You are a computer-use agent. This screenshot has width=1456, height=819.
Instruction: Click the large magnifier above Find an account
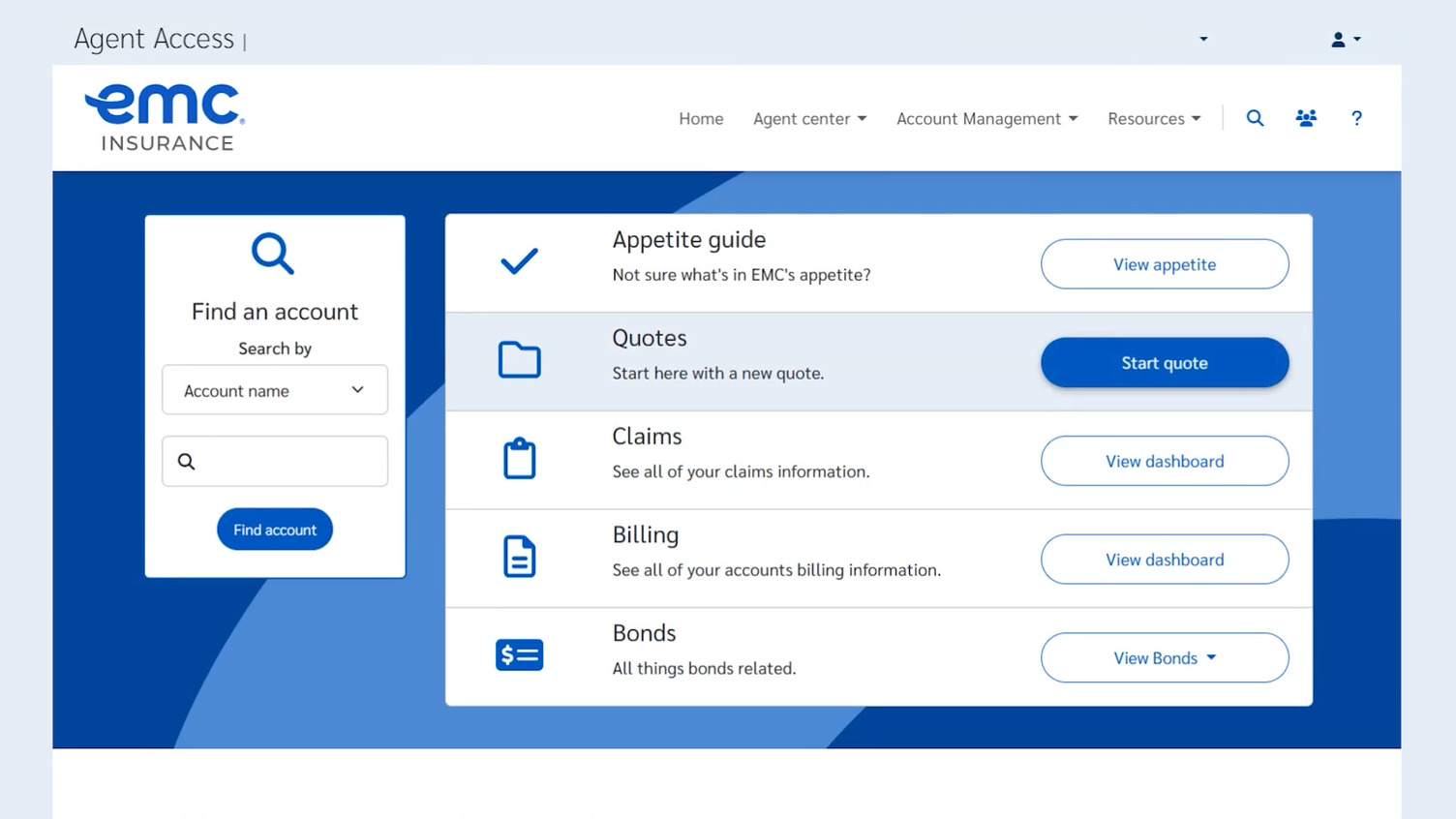click(273, 254)
